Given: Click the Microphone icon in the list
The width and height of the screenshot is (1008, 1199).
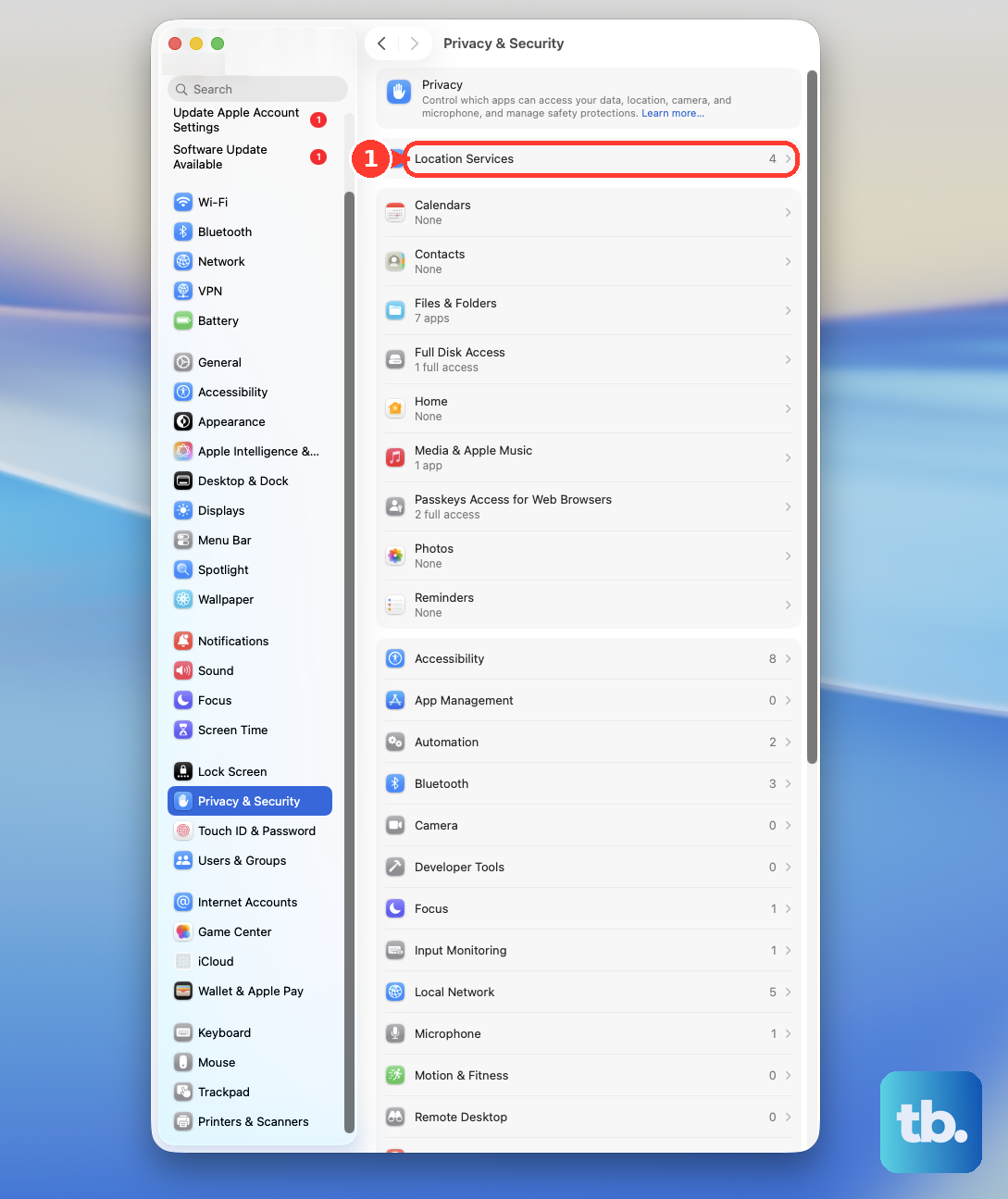Looking at the screenshot, I should [395, 1033].
